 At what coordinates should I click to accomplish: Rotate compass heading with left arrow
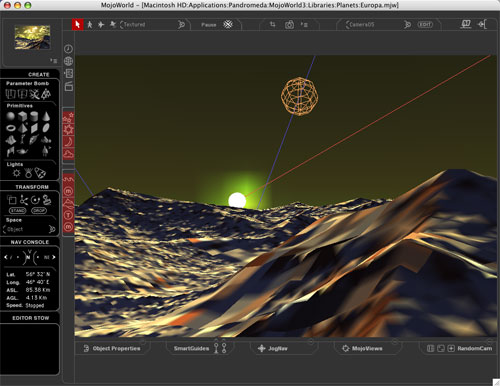6,257
